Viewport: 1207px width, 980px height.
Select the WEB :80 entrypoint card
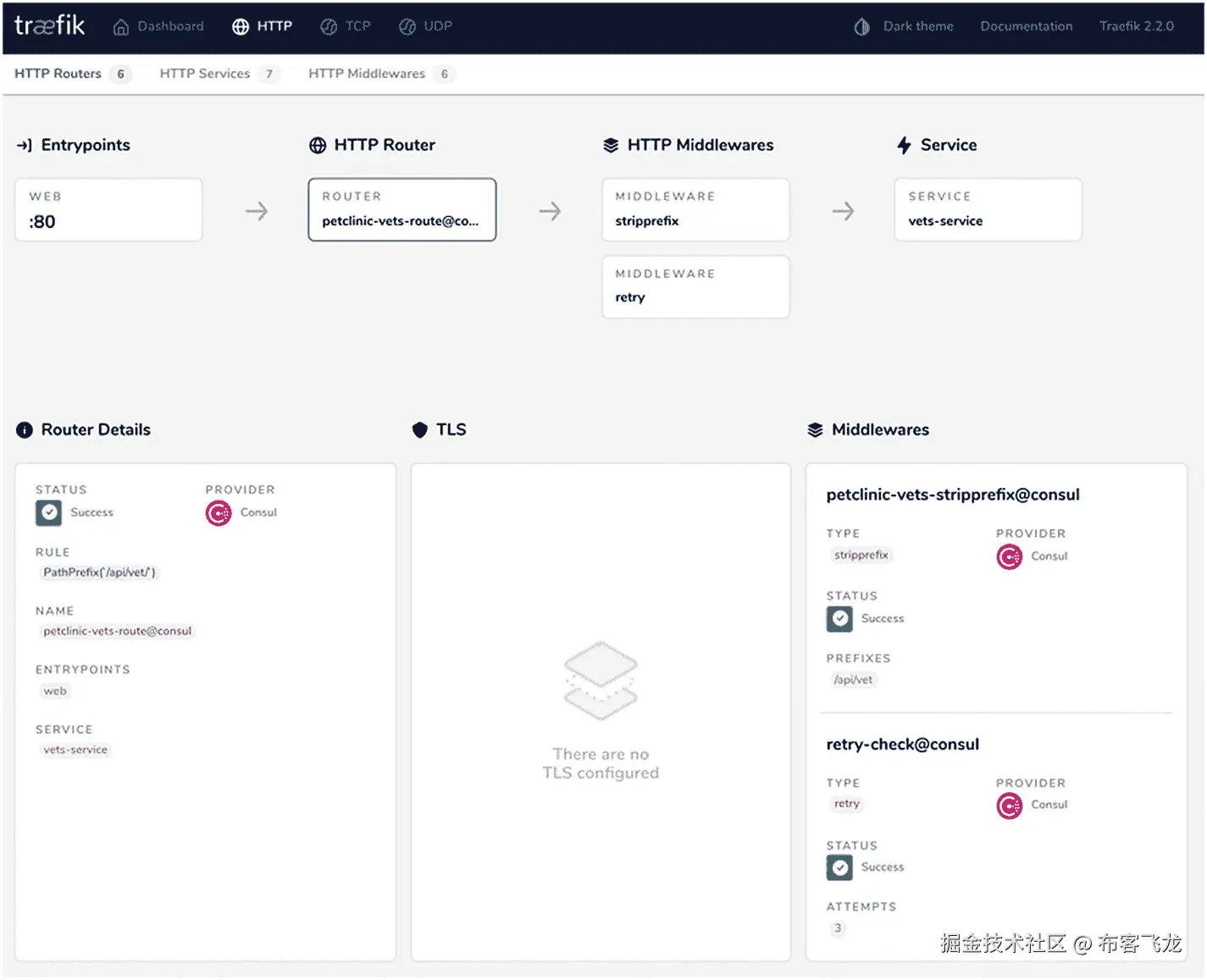[x=108, y=209]
